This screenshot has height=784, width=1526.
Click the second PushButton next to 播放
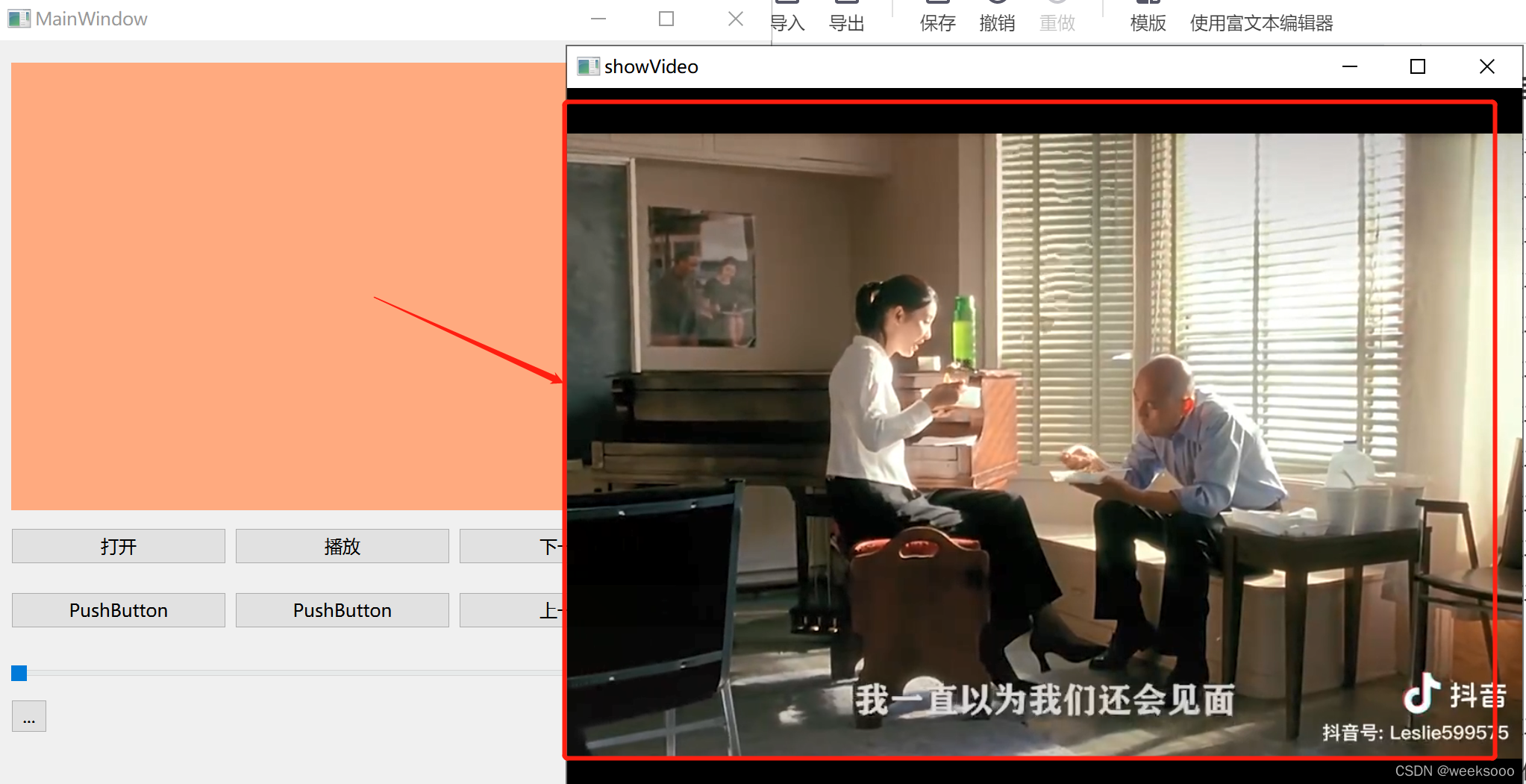(x=343, y=610)
